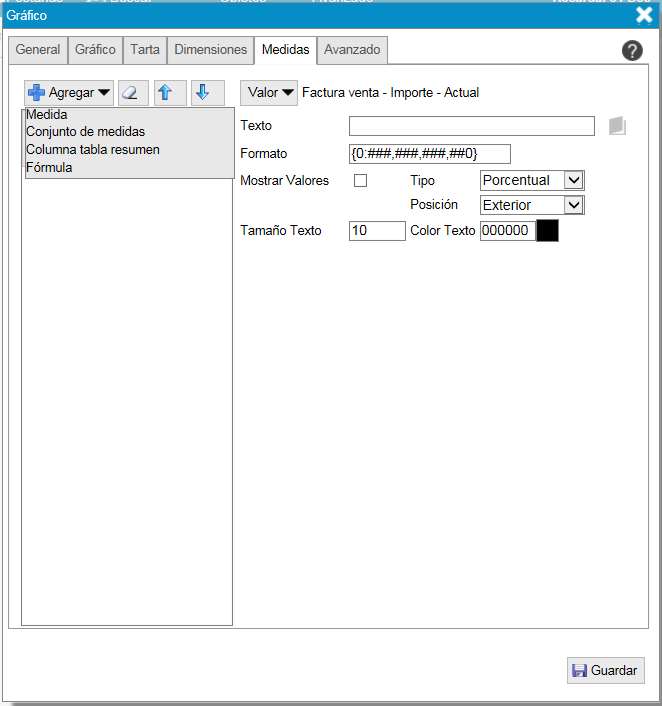Close the Gráfico dialog with X
This screenshot has height=706, width=662.
(644, 14)
